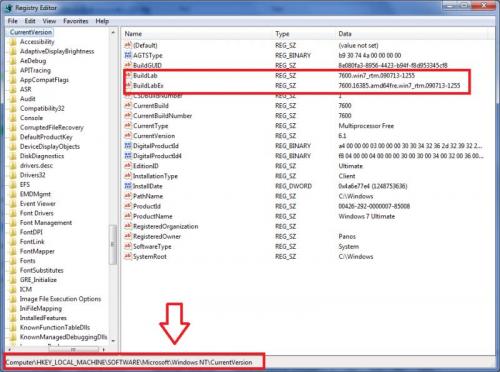The height and width of the screenshot is (372, 500).
Task: Click the tree pane scroll down arrow
Action: 113,341
